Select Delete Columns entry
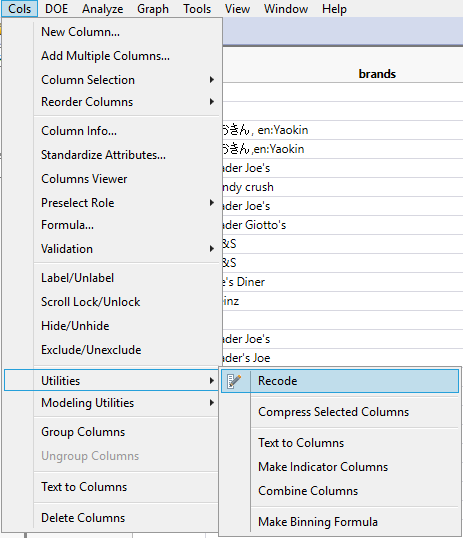The height and width of the screenshot is (538, 463). pyautogui.click(x=83, y=518)
